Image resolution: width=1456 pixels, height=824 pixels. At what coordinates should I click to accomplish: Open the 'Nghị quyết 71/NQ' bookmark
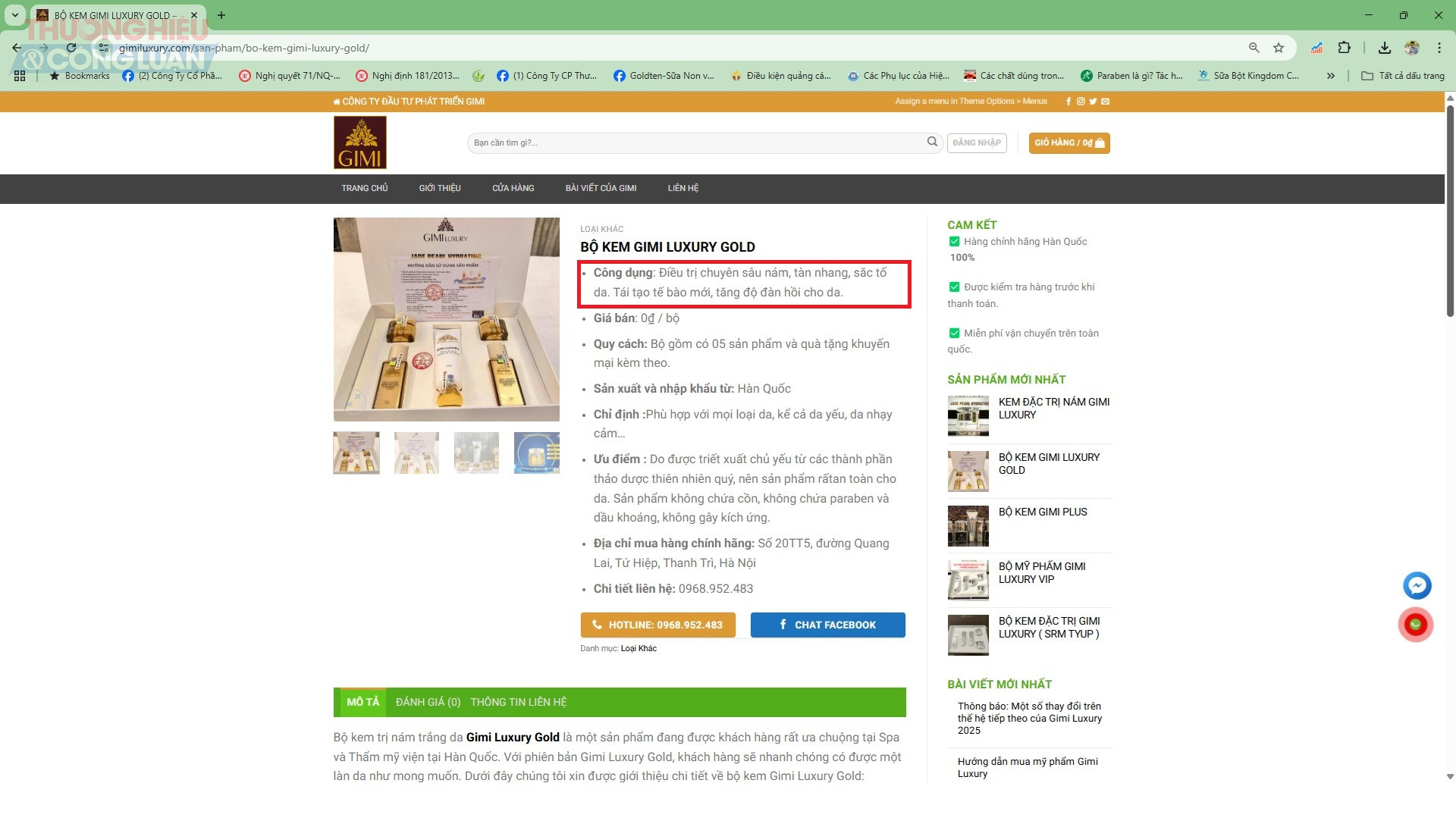click(x=290, y=76)
